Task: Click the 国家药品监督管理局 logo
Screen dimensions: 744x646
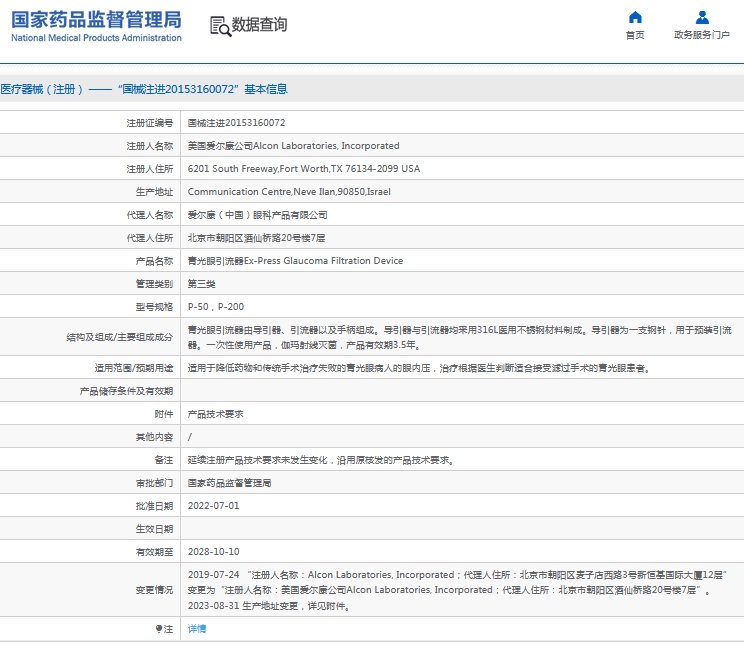Action: [96, 27]
